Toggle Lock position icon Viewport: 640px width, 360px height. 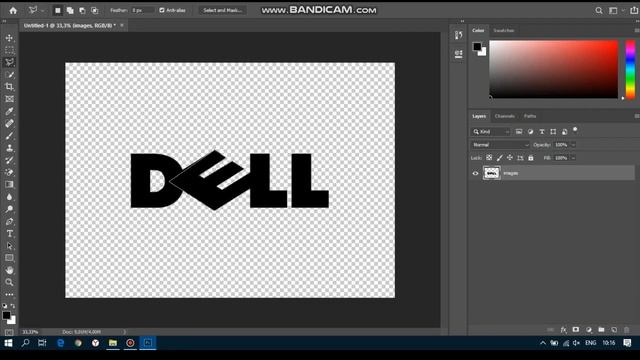point(510,158)
